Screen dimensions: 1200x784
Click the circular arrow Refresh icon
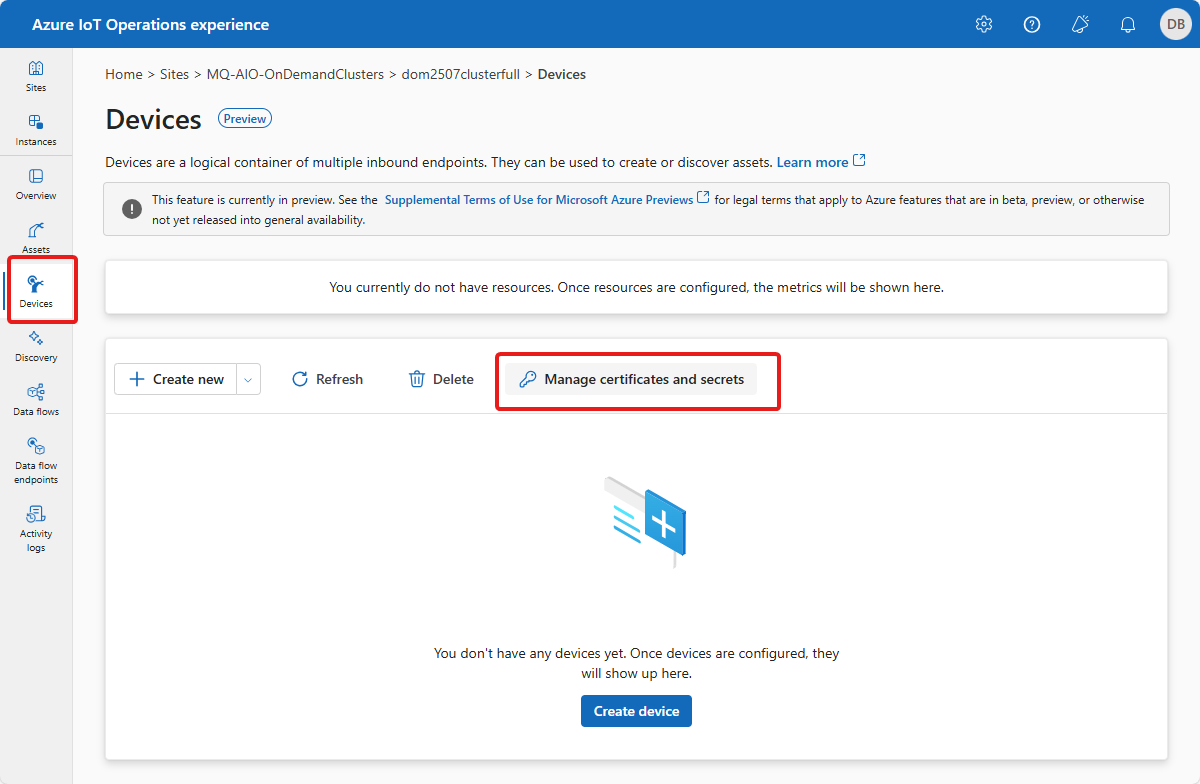(x=300, y=379)
